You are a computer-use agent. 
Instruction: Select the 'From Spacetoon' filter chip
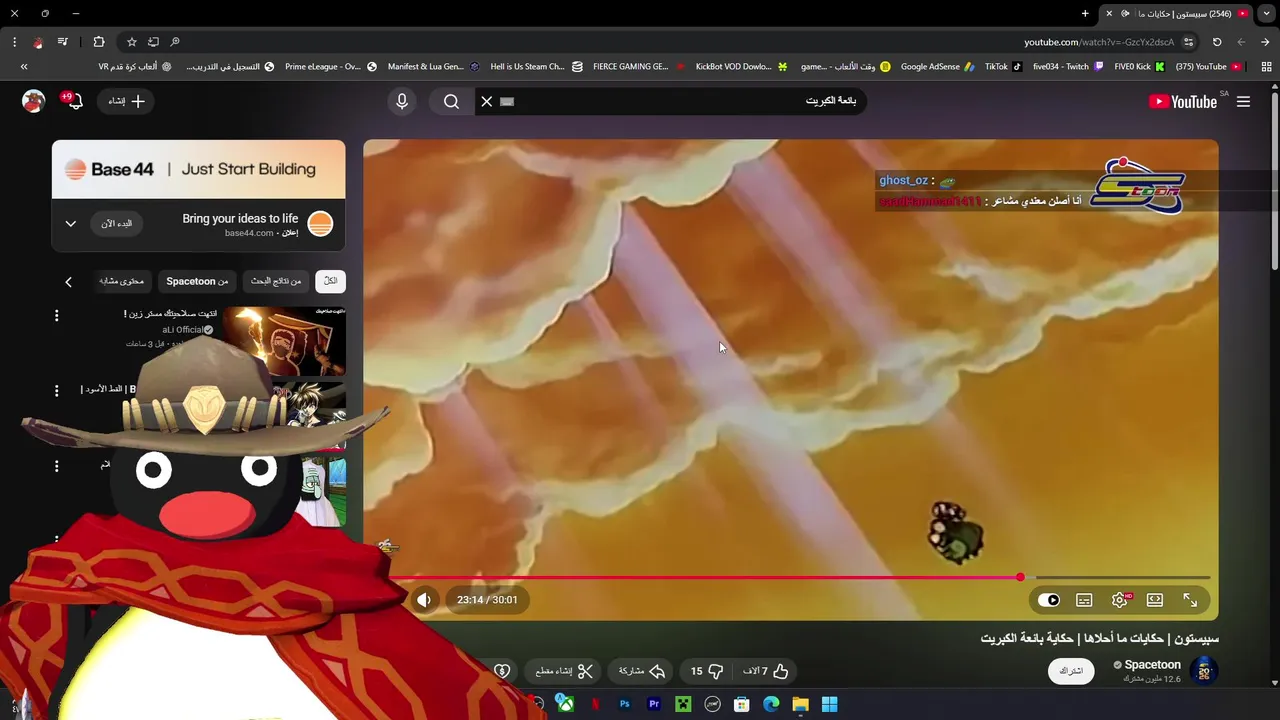click(197, 281)
